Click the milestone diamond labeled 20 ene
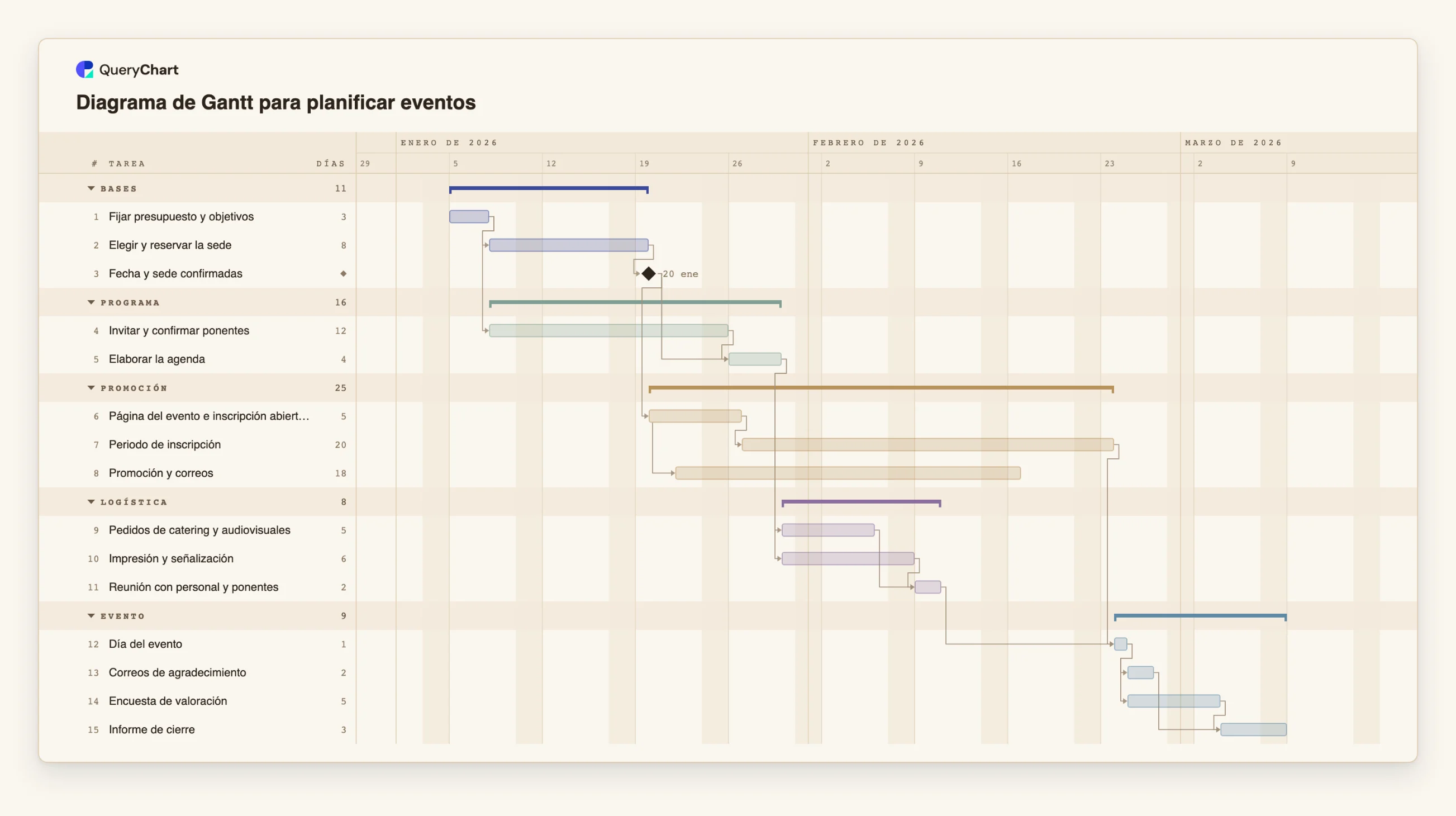The height and width of the screenshot is (816, 1456). (648, 274)
